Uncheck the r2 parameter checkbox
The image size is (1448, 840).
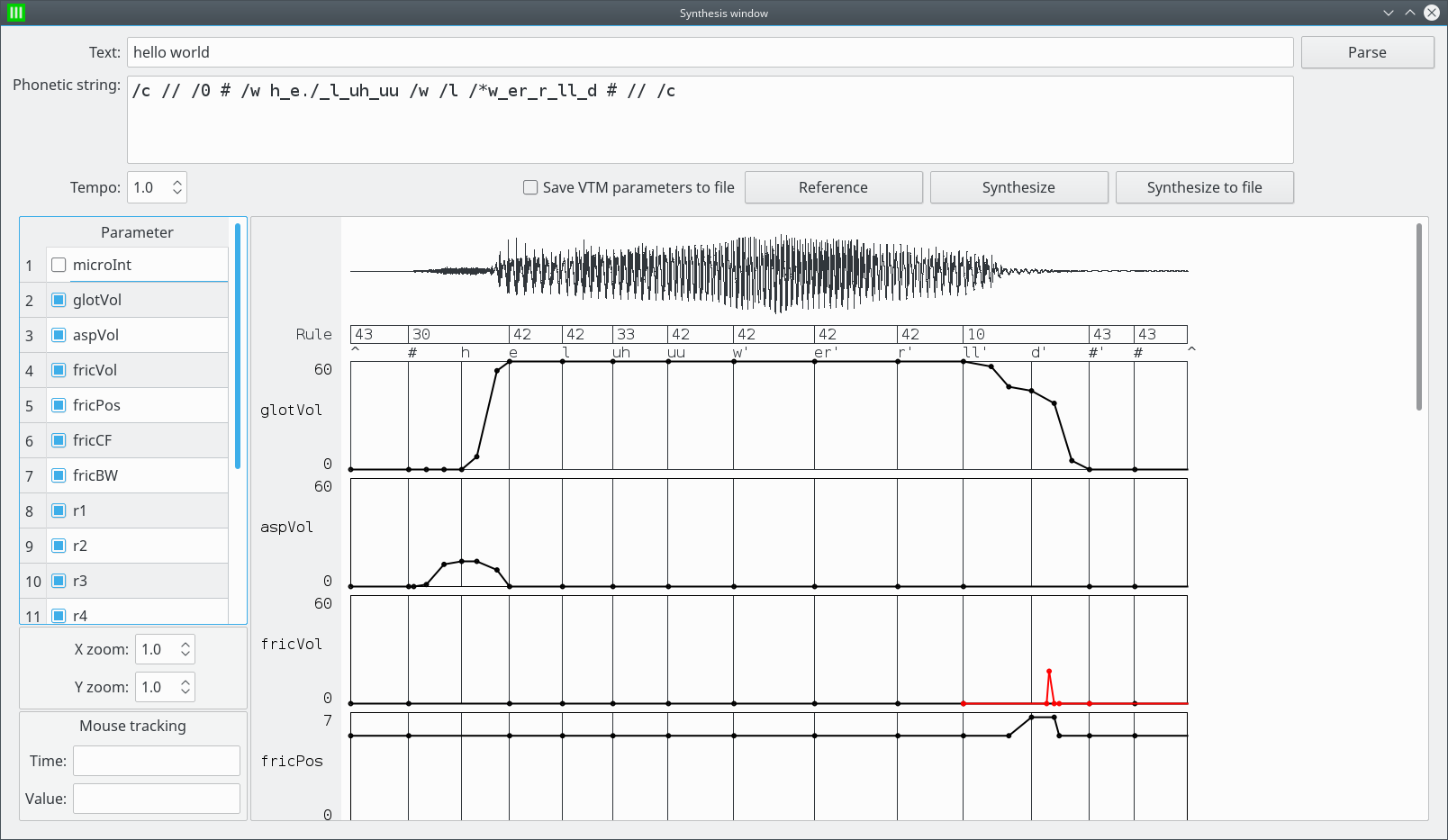59,546
